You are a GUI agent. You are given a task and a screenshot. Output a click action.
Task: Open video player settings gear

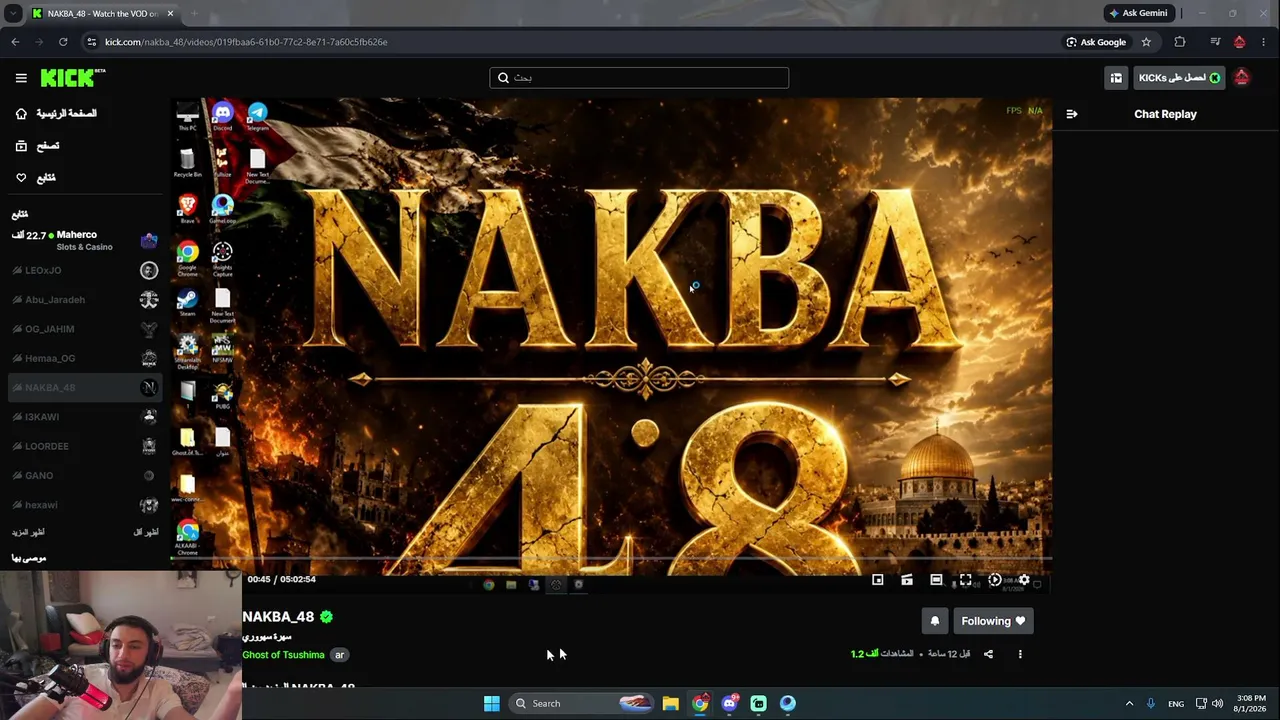click(1024, 580)
